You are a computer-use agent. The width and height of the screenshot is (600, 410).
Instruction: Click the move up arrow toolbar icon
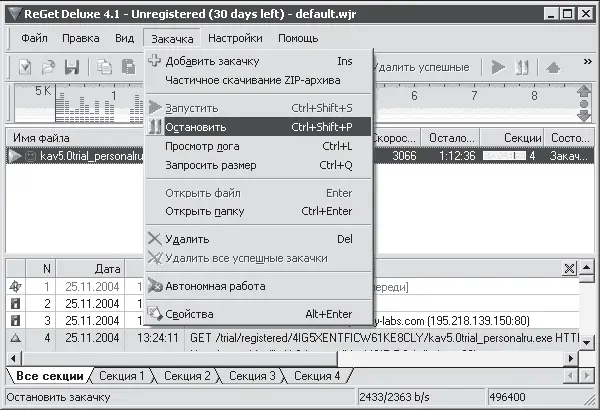tap(553, 67)
